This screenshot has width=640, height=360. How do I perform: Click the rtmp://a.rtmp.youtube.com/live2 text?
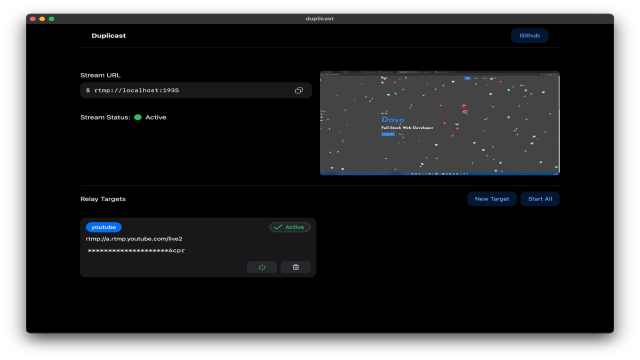pos(134,239)
